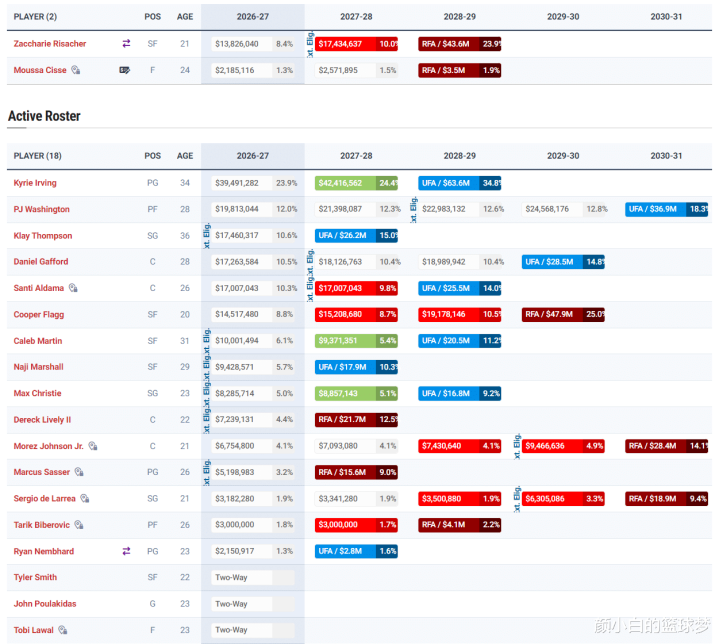Select the 2030-31 column header in Active Roster

666,156
